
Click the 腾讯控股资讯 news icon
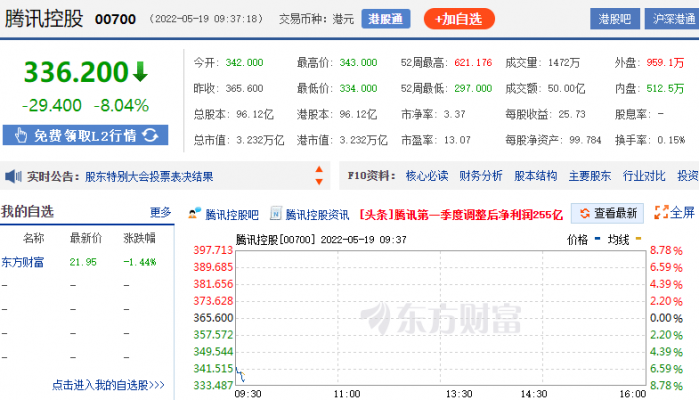tap(276, 213)
